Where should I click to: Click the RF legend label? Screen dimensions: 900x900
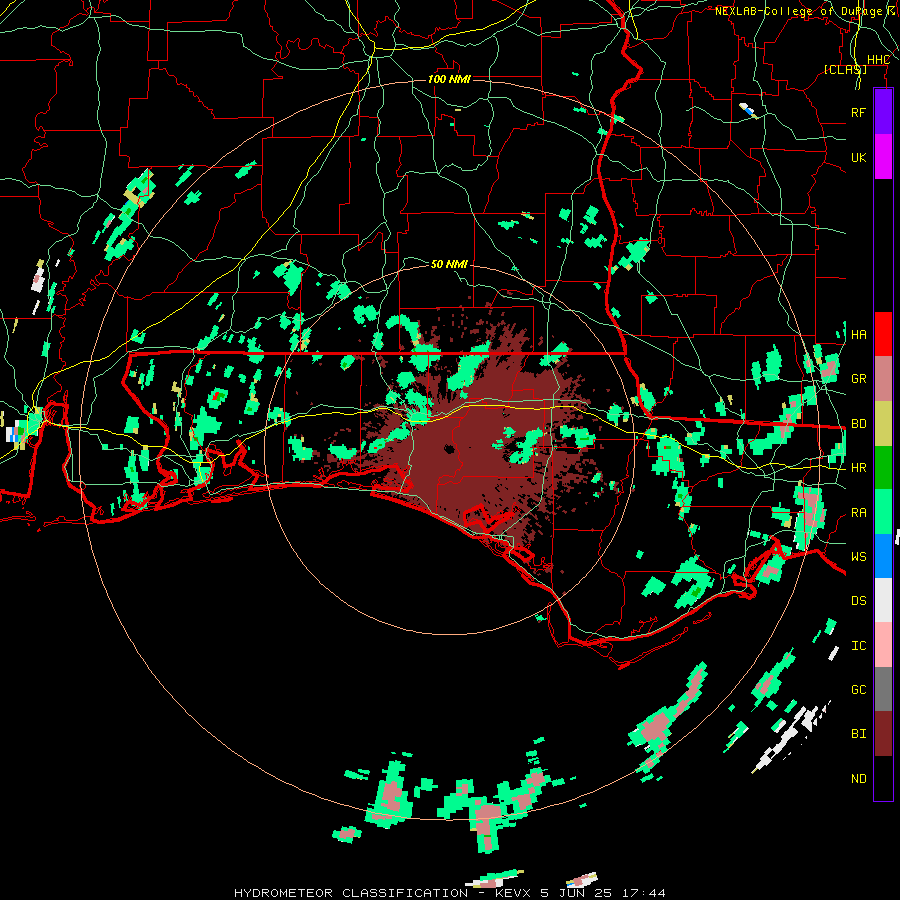pos(858,112)
